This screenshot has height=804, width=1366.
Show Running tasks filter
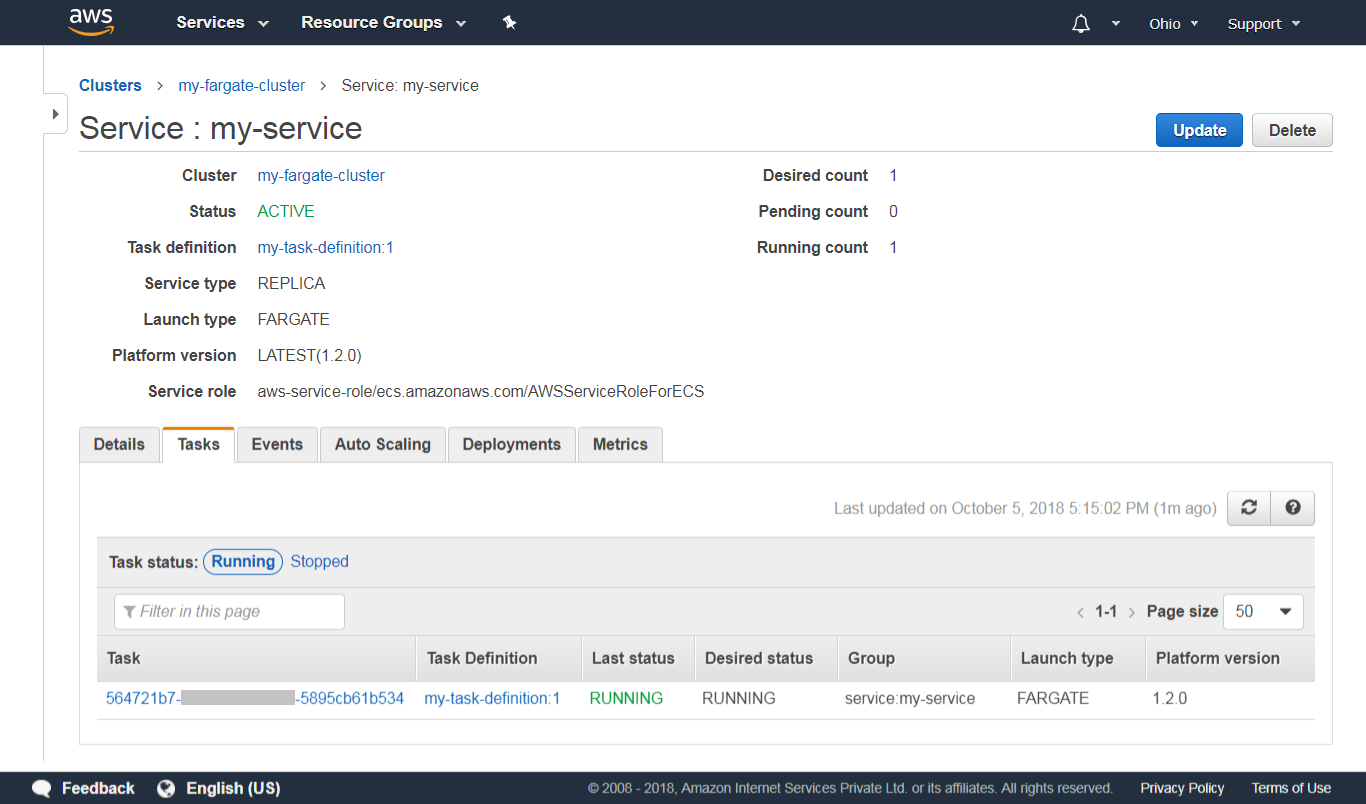pyautogui.click(x=243, y=562)
